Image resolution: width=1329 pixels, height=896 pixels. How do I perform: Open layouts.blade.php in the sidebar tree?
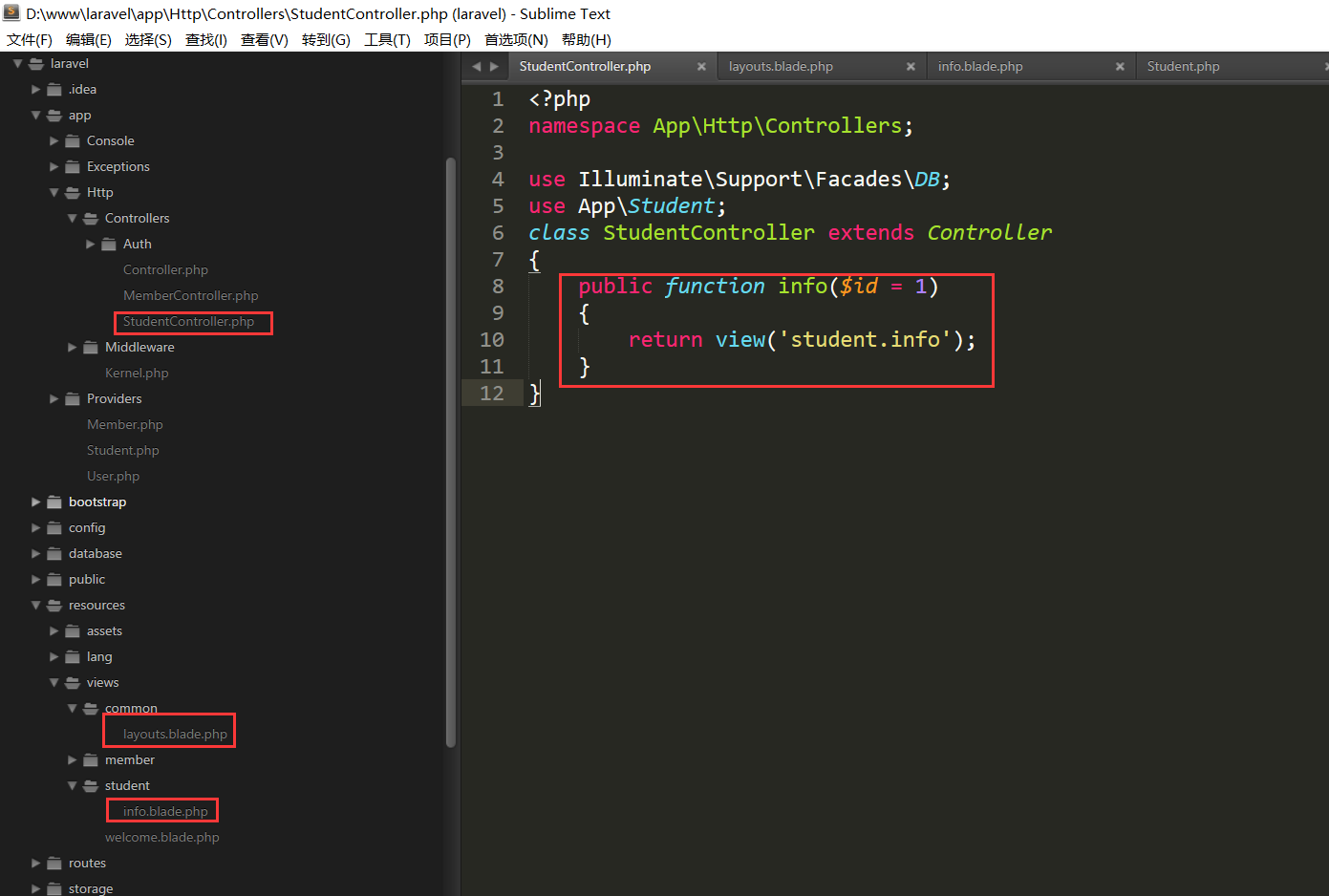175,734
